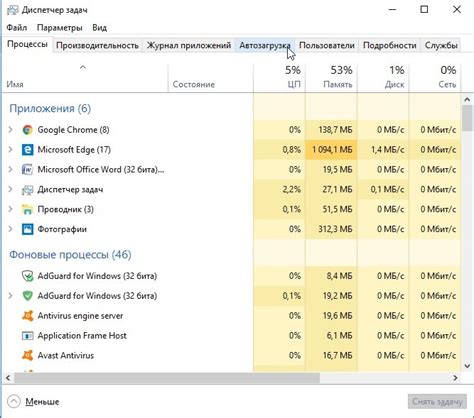This screenshot has height=418, width=474.
Task: Click the horizontal scrollbar right arrow
Action: pos(455,378)
